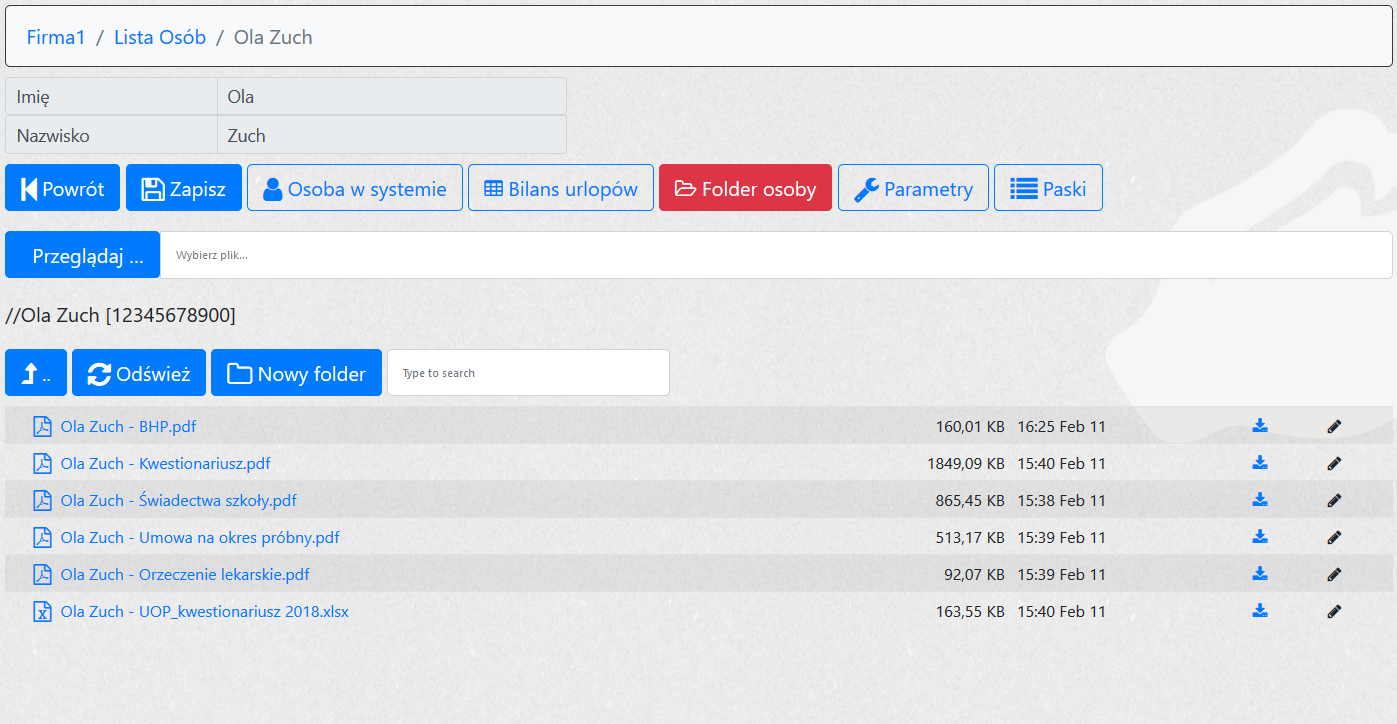Edit the UOP_kwestionariusz 2018.xlsx entry
Image resolution: width=1397 pixels, height=724 pixels.
coord(1334,611)
